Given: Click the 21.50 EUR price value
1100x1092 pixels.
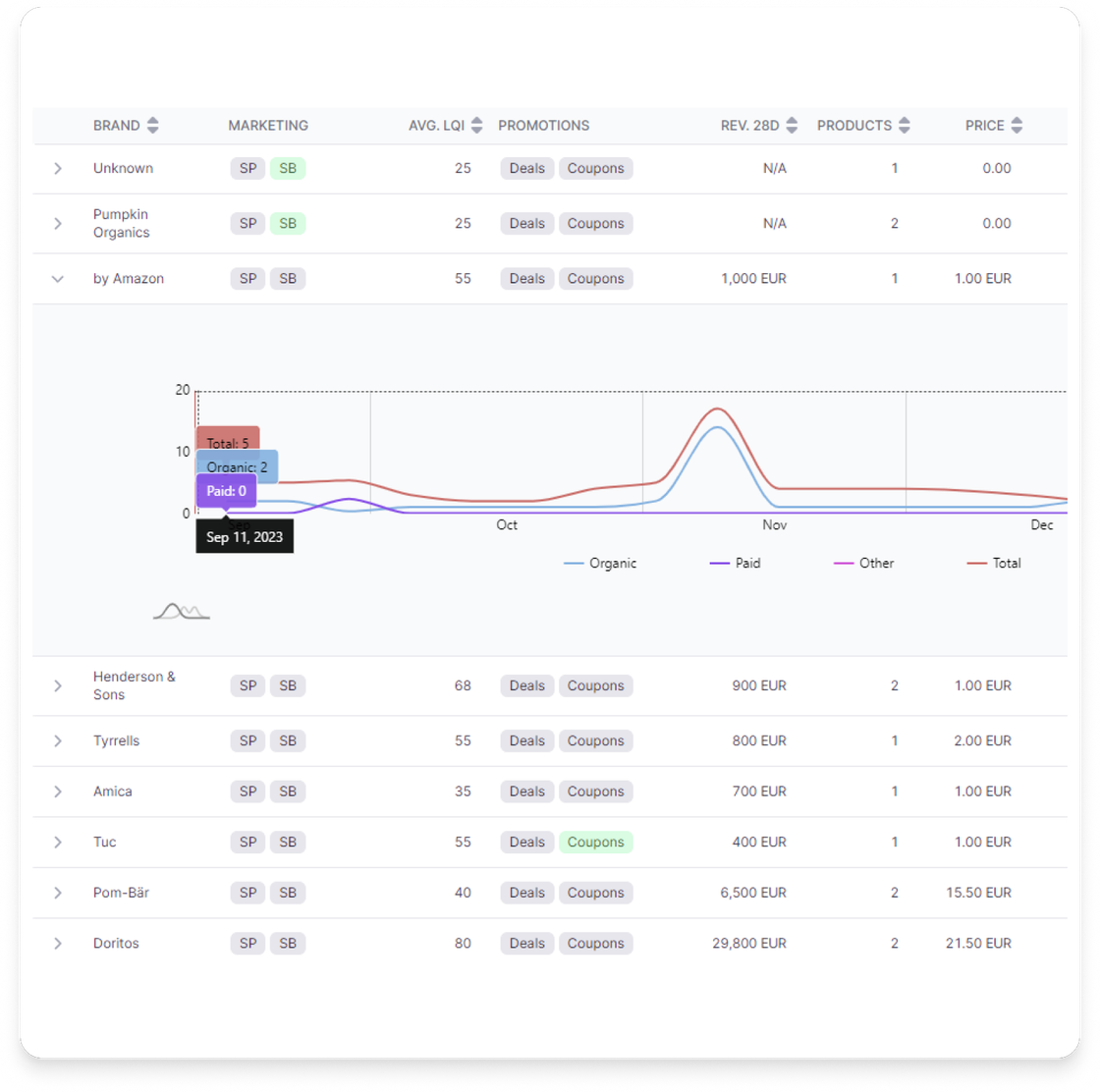Looking at the screenshot, I should click(x=978, y=944).
